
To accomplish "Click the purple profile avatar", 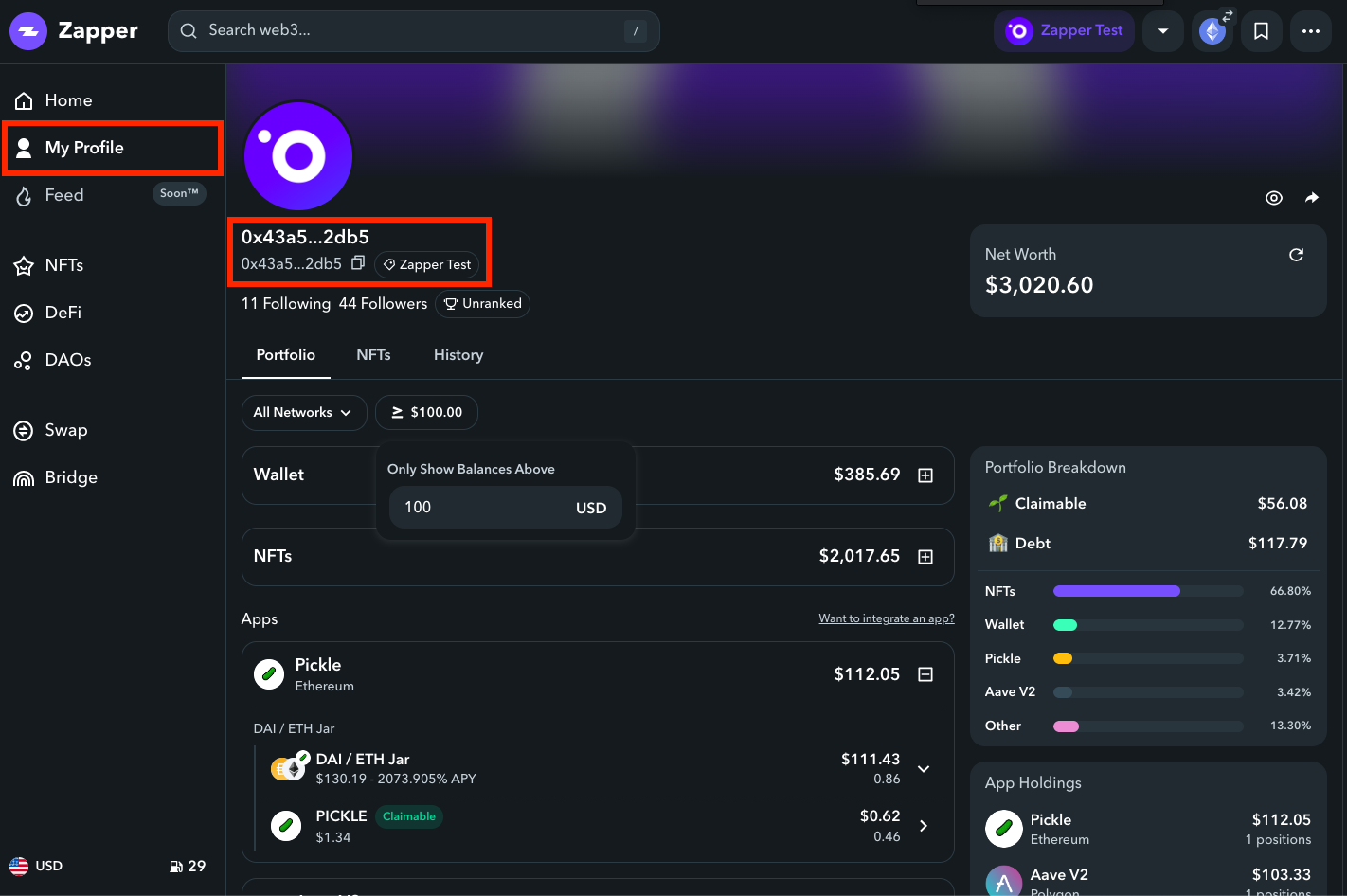I will (x=298, y=155).
